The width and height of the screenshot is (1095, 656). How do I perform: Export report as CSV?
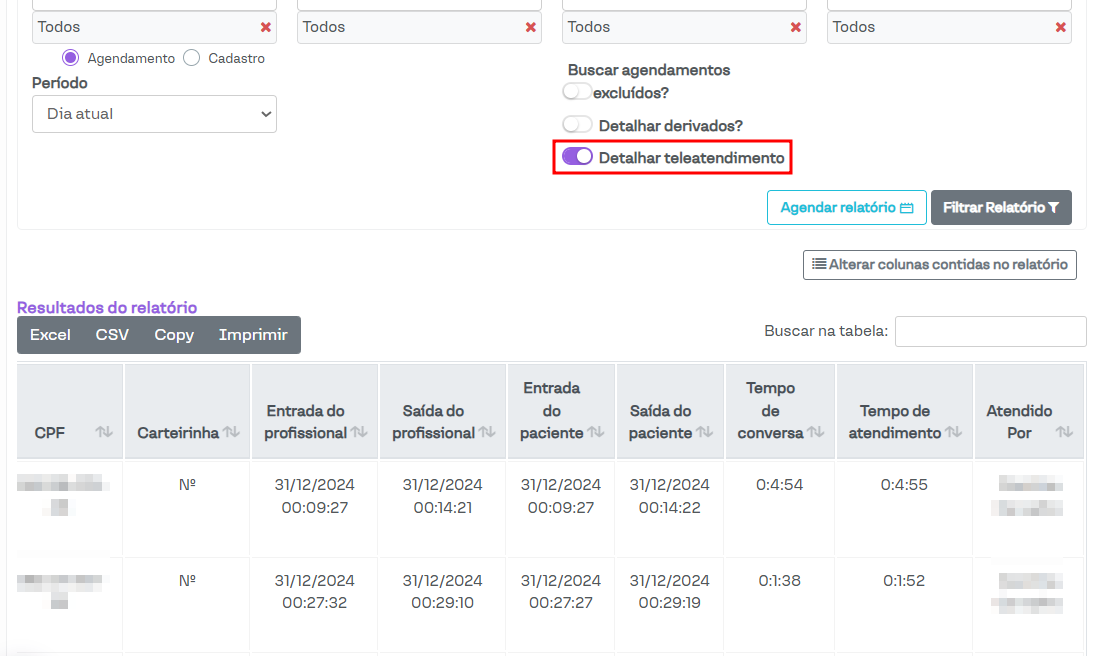click(x=112, y=335)
